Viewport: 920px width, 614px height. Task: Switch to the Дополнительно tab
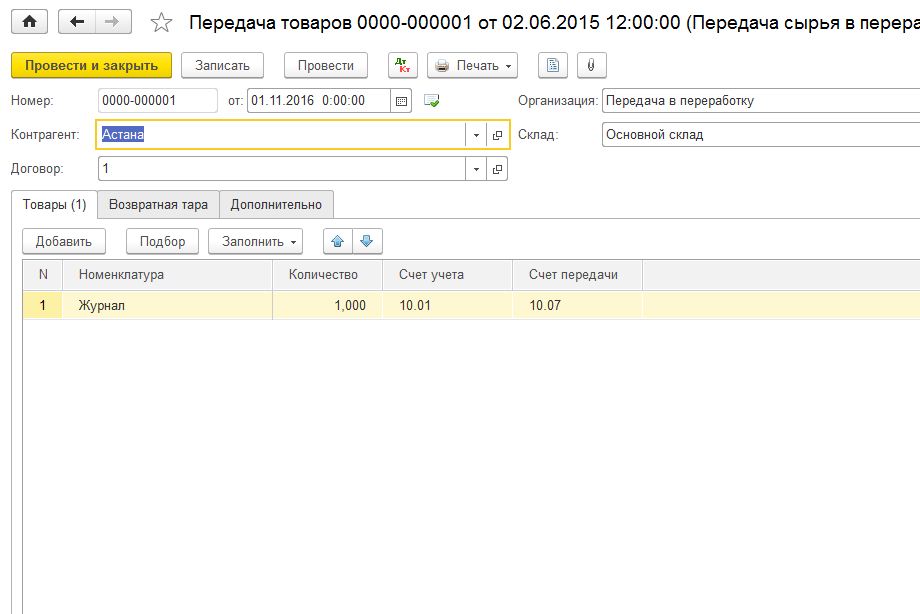click(276, 204)
